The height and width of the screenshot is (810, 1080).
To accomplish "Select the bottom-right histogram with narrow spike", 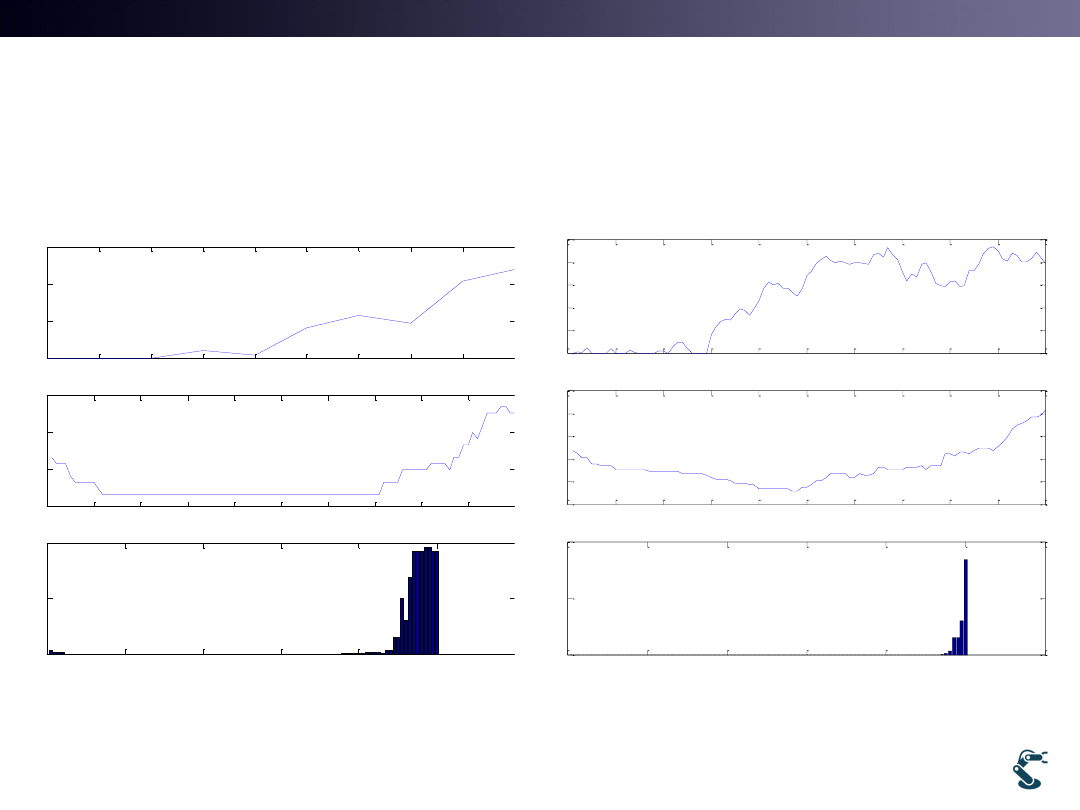I will coord(806,599).
